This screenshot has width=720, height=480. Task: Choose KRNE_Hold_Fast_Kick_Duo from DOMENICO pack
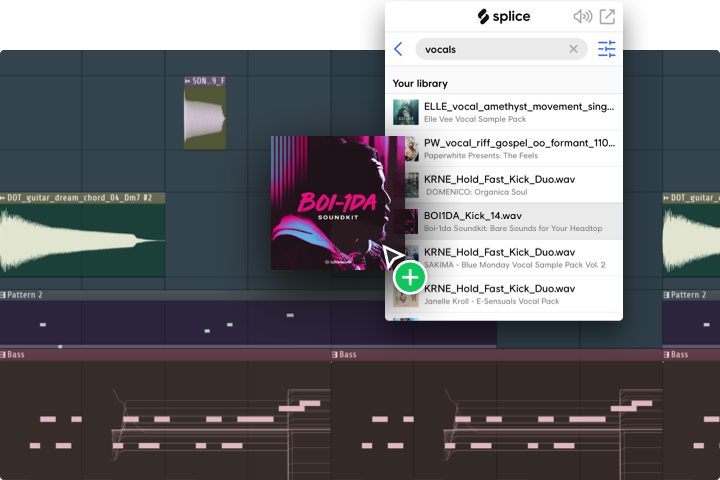point(504,185)
